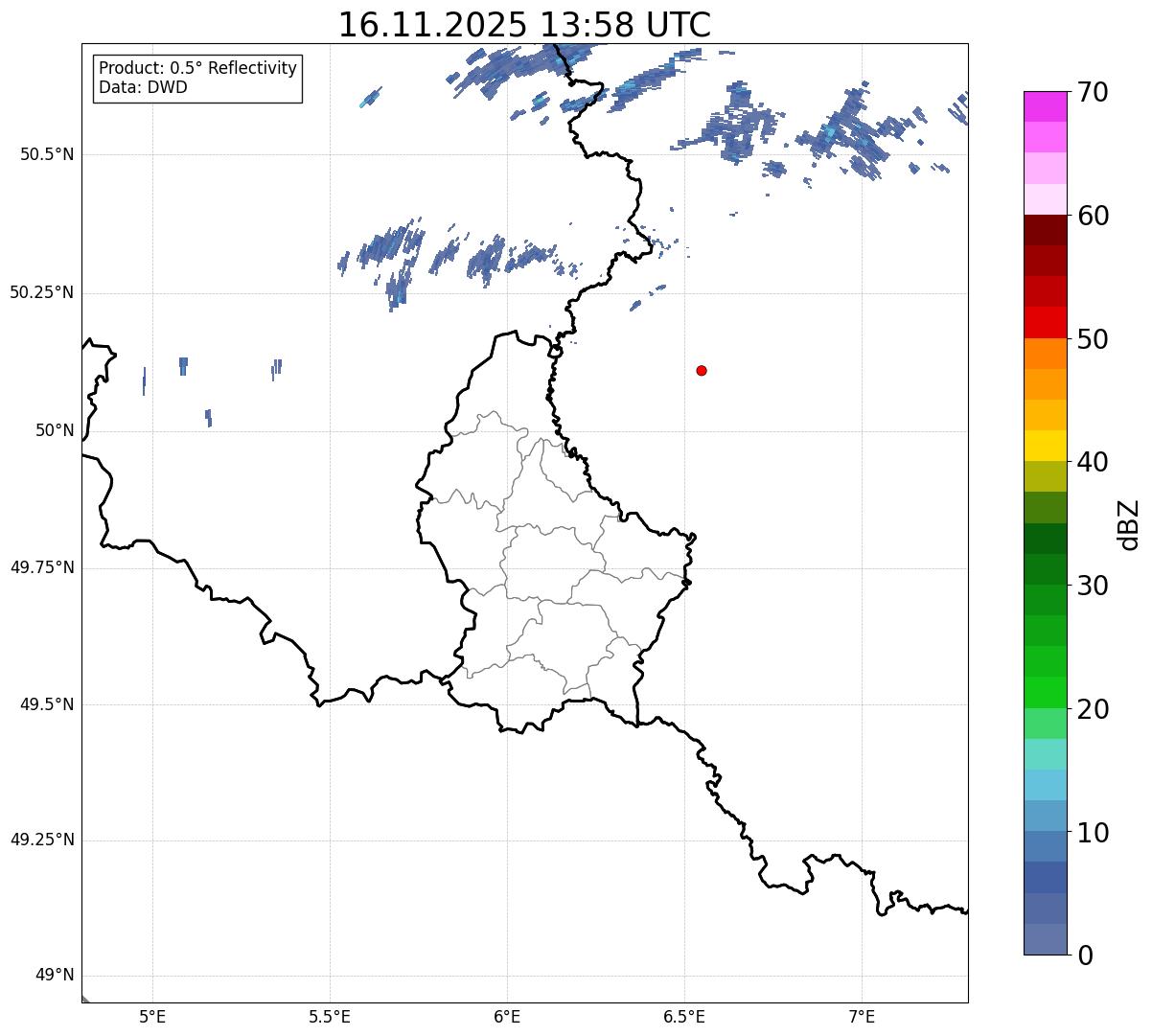Click the 50.5°N latitude axis label
Screen dimensions: 1152x1036
click(41, 155)
